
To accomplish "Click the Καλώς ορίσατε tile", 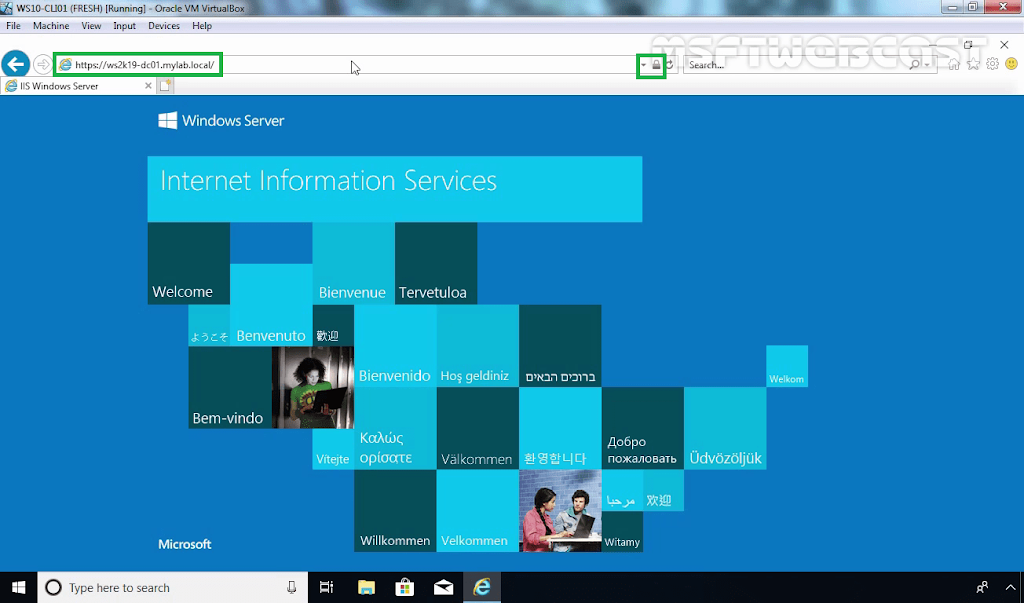I will coord(395,428).
